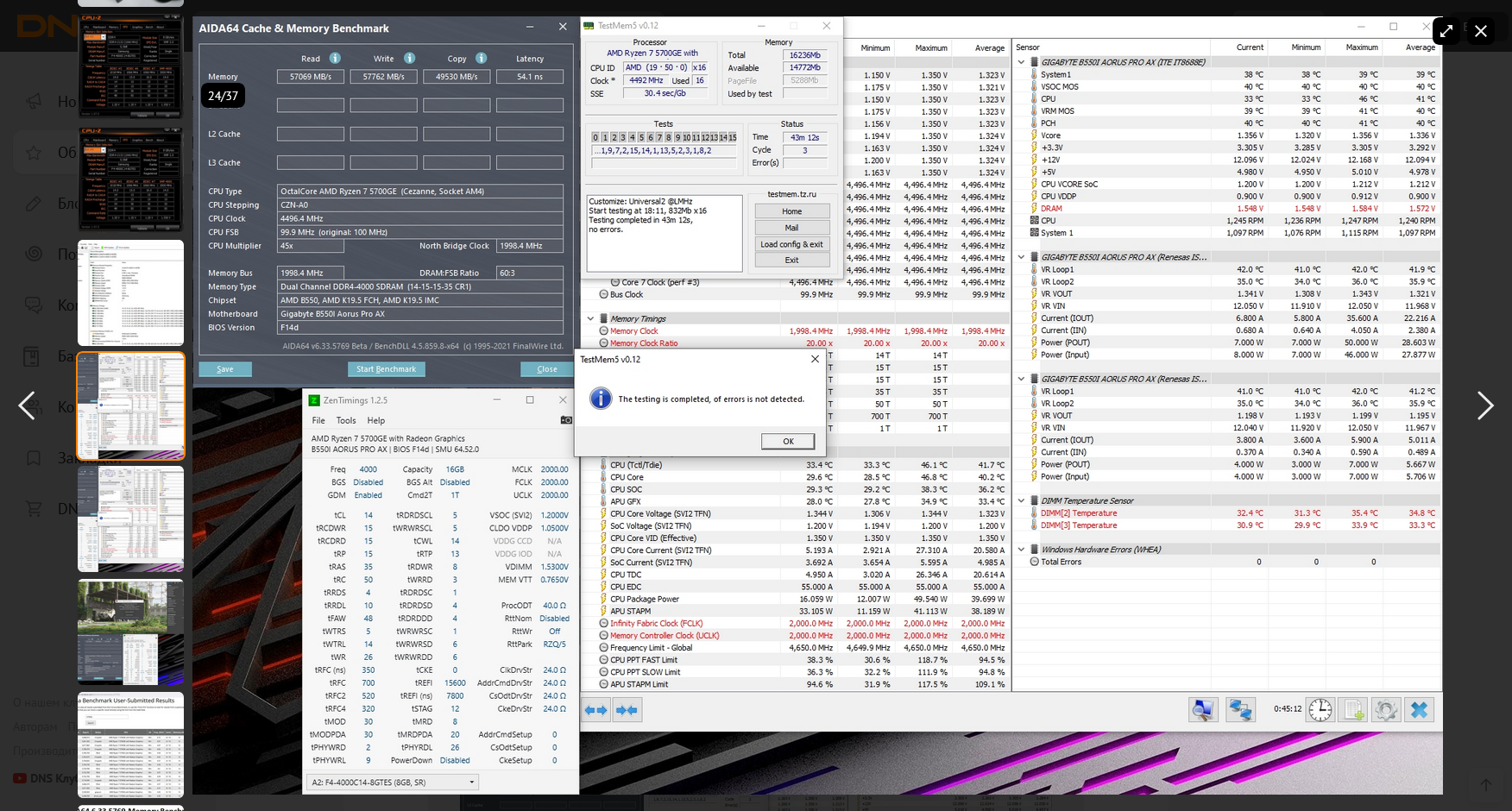Click the Memory Clock Ratio row in HWiNFO
Viewport: 1512px width, 811px height.
(x=795, y=343)
